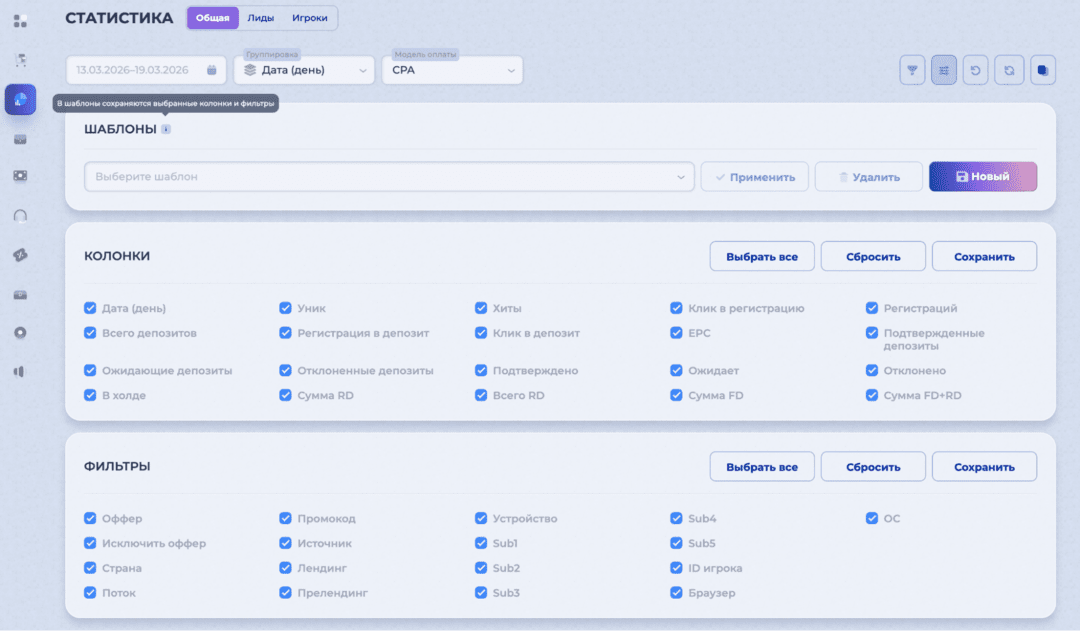
Task: Click the megaphone icon in sidebar
Action: click(20, 371)
